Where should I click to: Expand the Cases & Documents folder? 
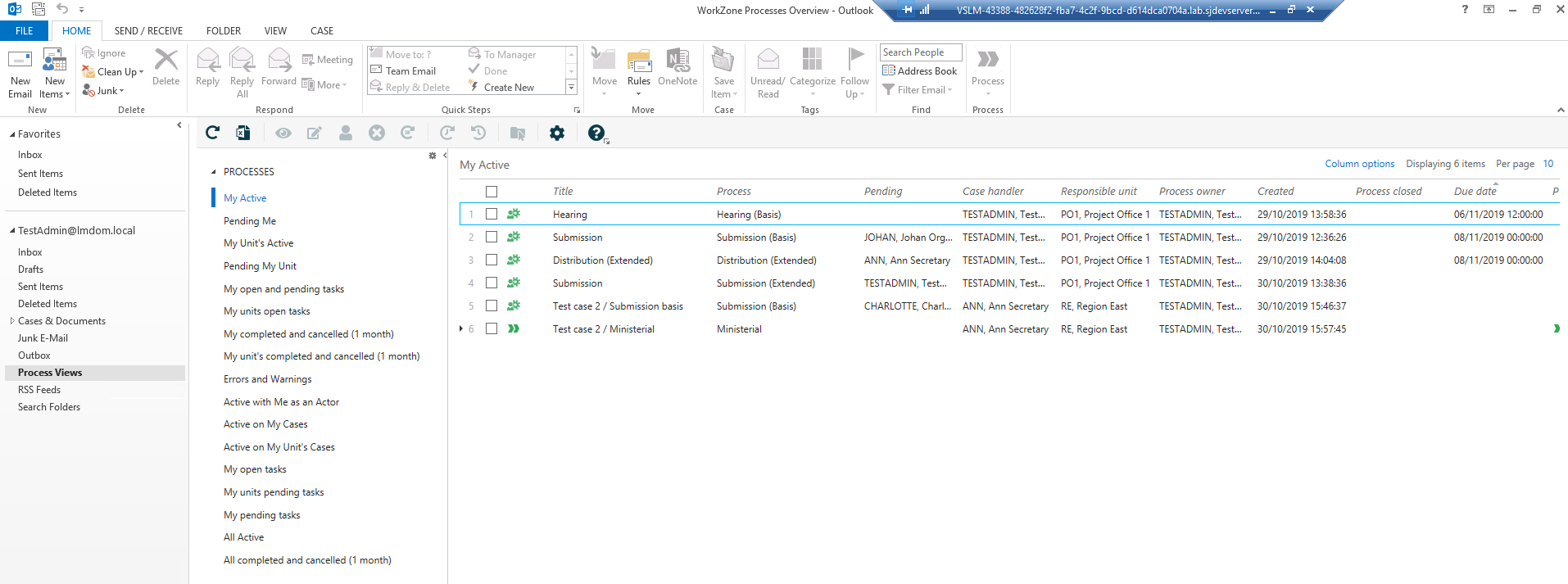12,321
